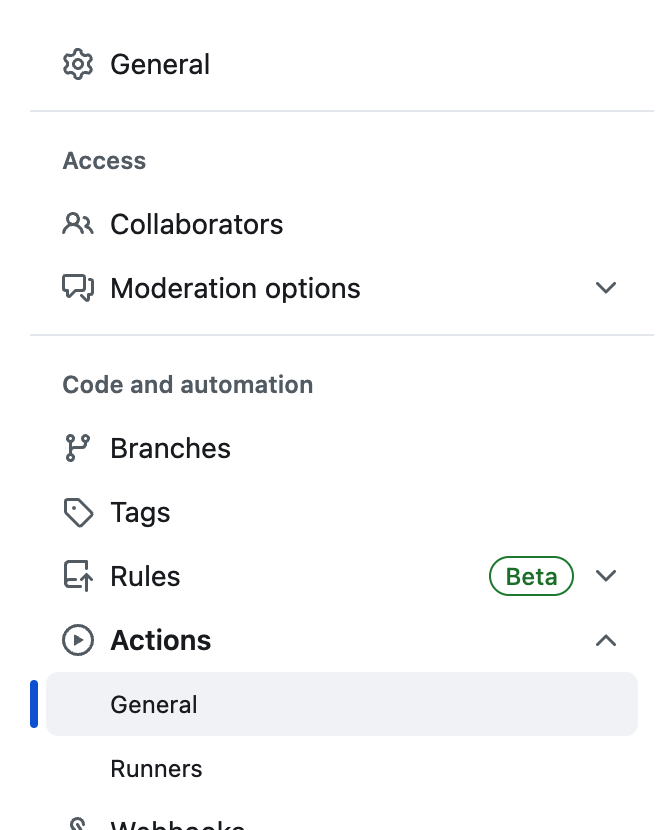Click the green Beta badge
Image resolution: width=664 pixels, height=830 pixels.
click(x=531, y=576)
